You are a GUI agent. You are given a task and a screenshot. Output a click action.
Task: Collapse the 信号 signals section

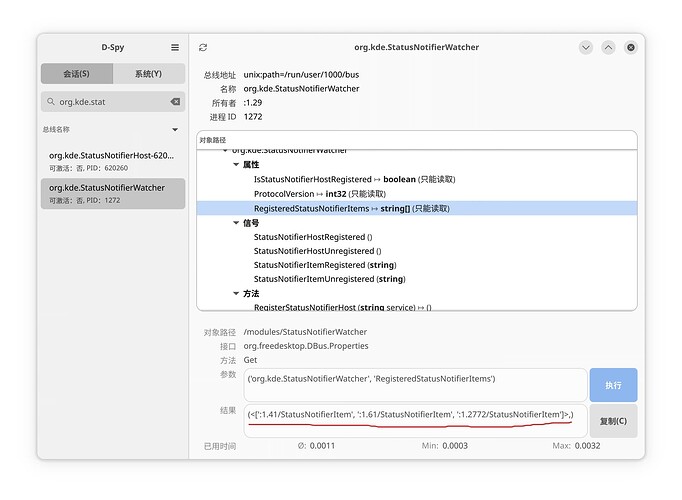click(x=236, y=223)
